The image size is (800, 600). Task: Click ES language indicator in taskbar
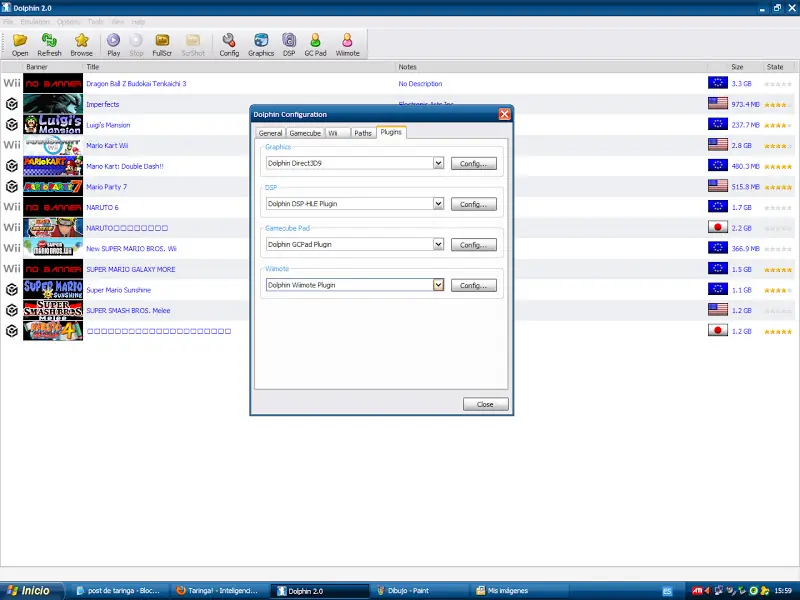(x=667, y=591)
